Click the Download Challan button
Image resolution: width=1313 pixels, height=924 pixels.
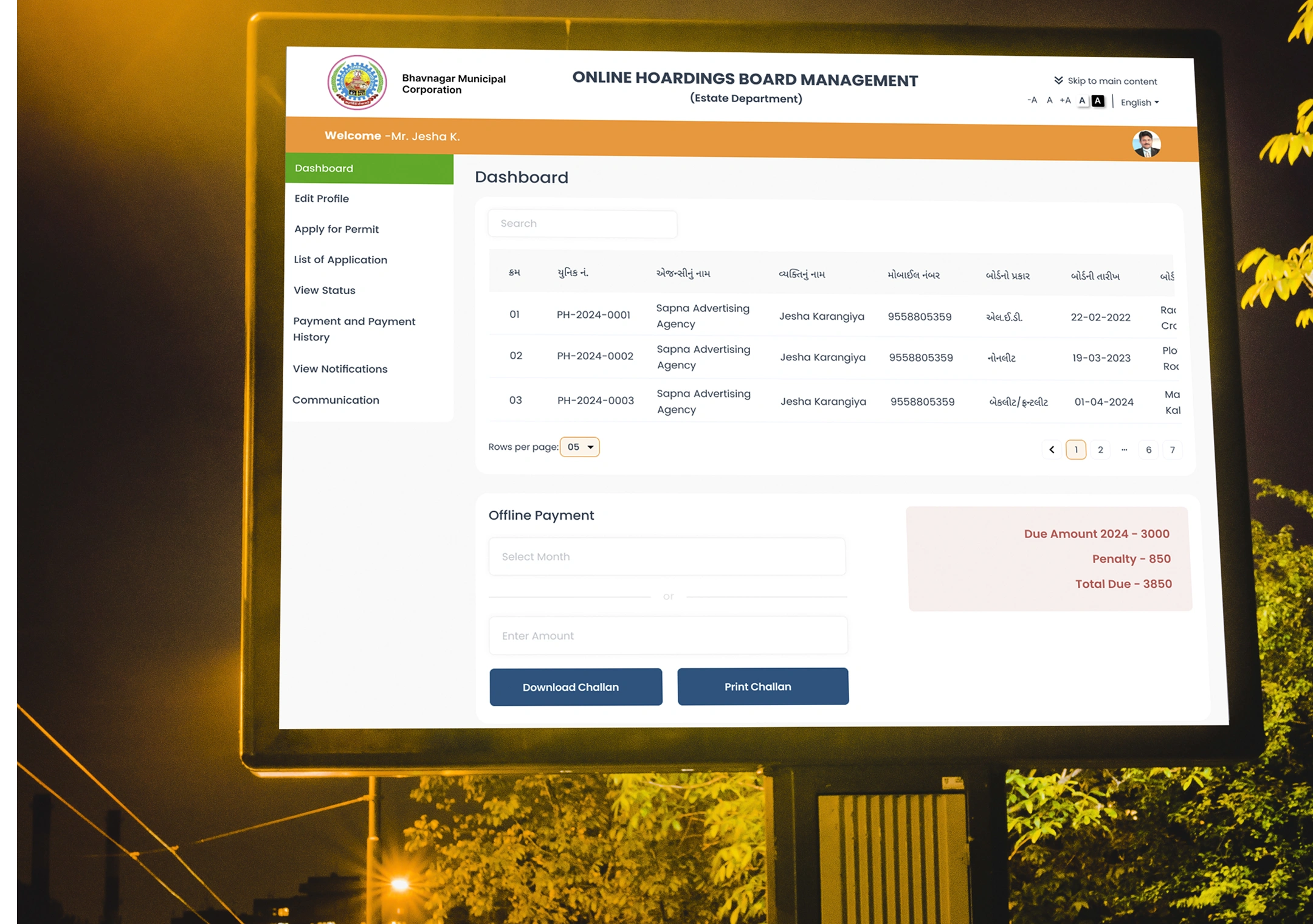(x=576, y=687)
